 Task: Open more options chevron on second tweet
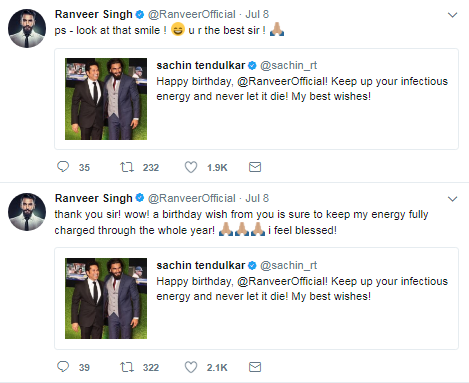452,199
